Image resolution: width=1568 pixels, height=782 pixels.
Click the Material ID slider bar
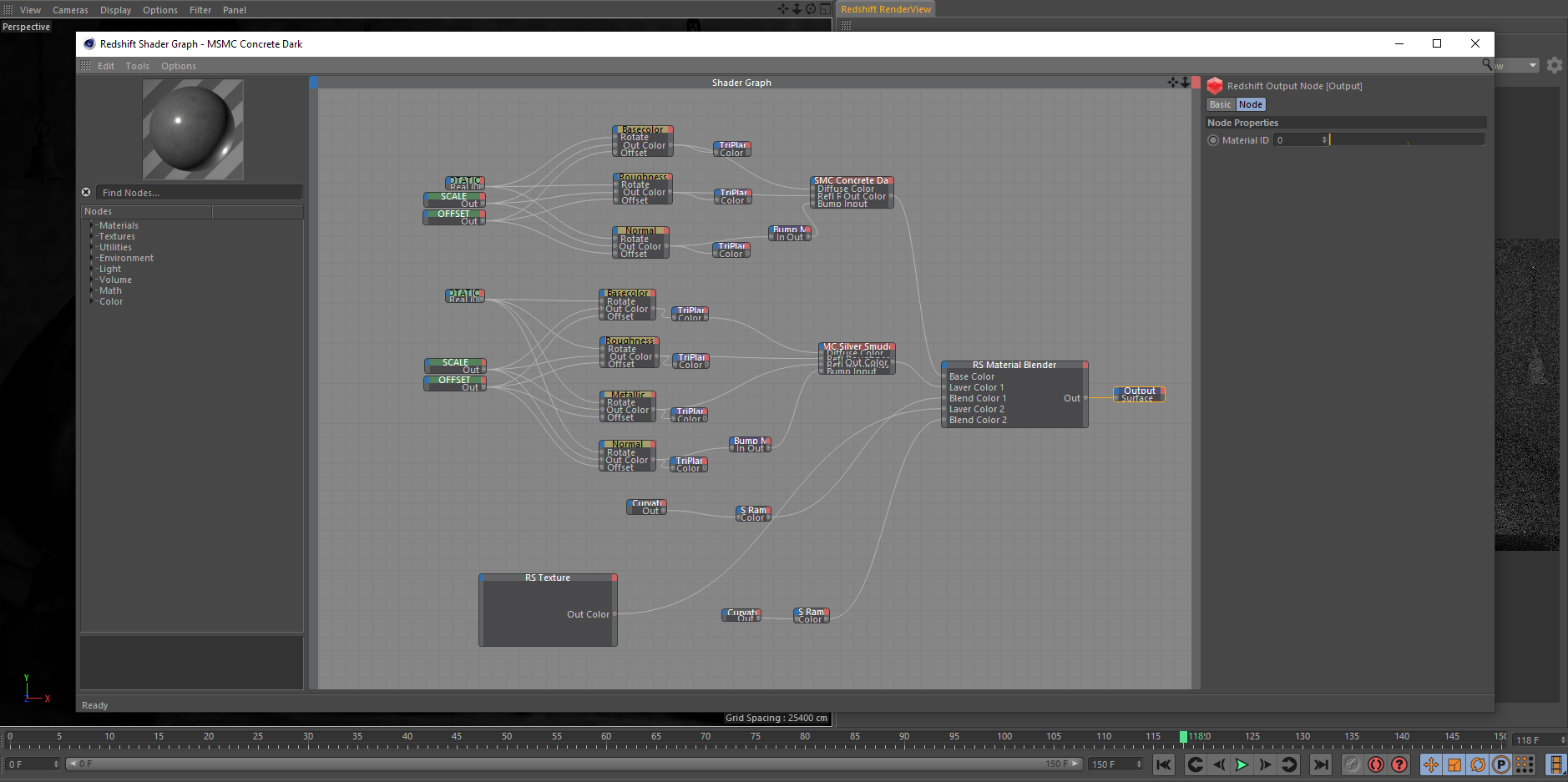tap(1407, 140)
